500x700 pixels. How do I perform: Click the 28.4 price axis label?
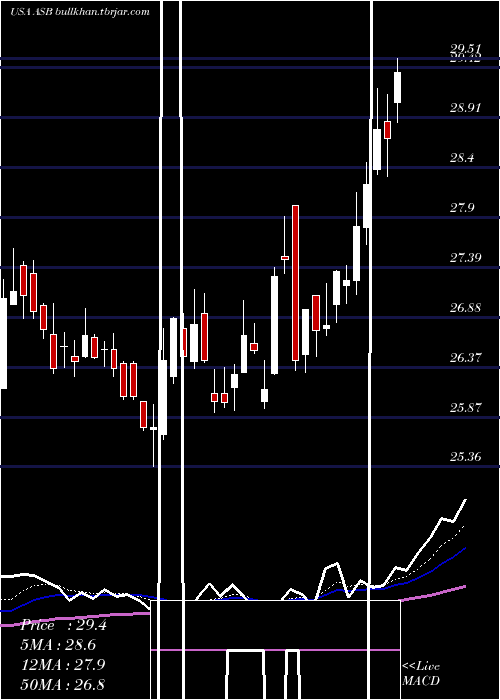click(462, 158)
